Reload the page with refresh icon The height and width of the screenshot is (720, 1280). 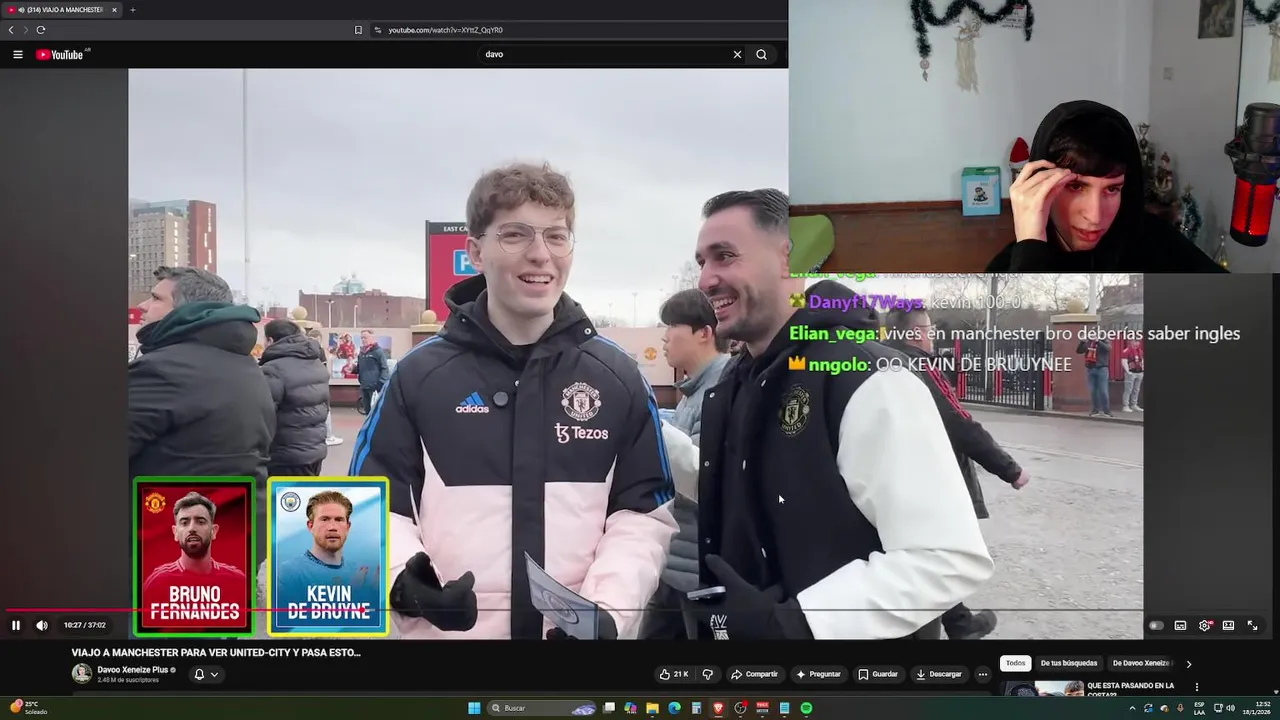(x=41, y=30)
